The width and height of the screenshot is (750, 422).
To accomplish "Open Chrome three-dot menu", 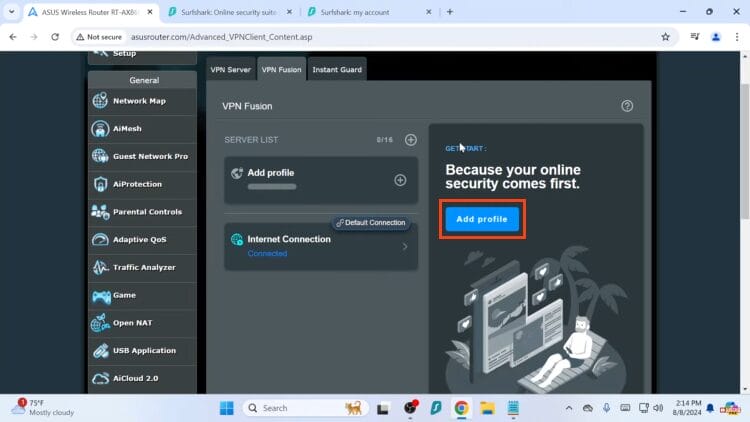I will click(x=737, y=37).
